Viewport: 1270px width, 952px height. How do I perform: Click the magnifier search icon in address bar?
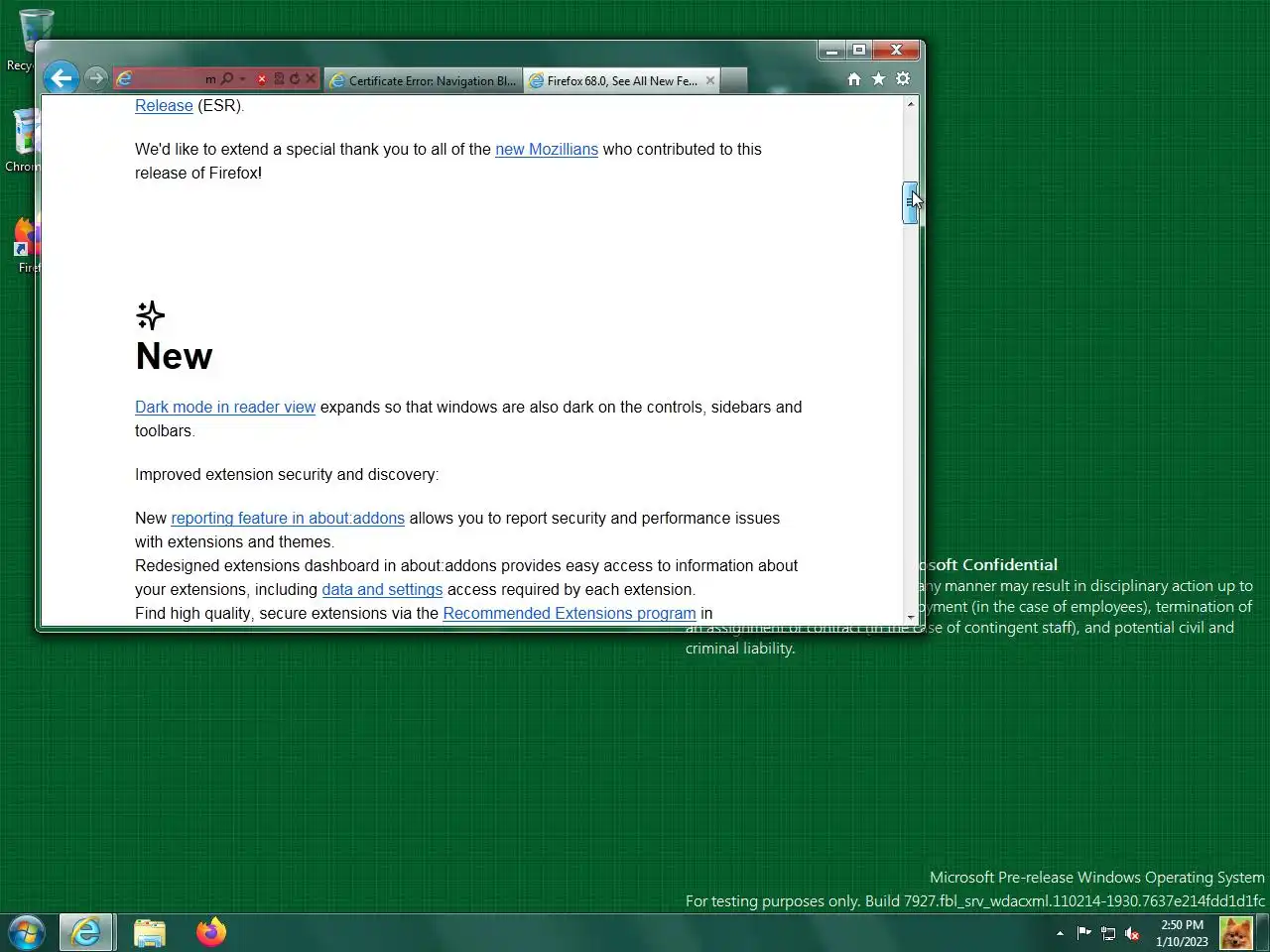point(226,78)
